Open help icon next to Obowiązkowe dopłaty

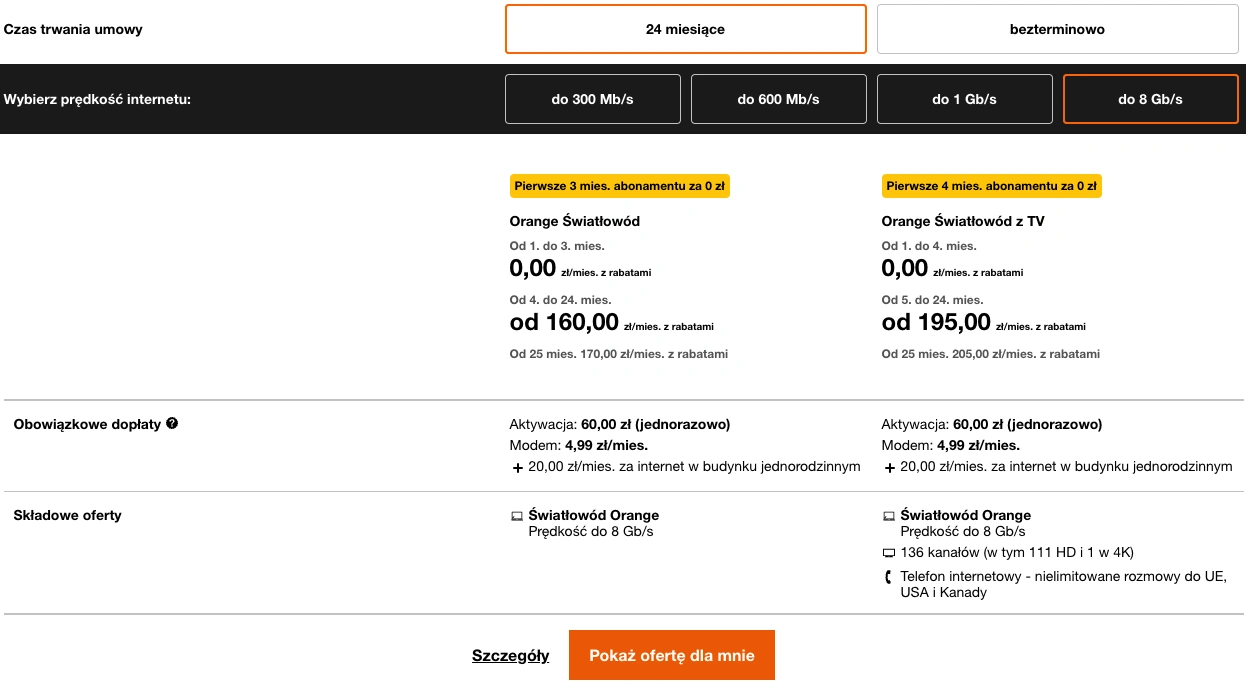[x=172, y=424]
